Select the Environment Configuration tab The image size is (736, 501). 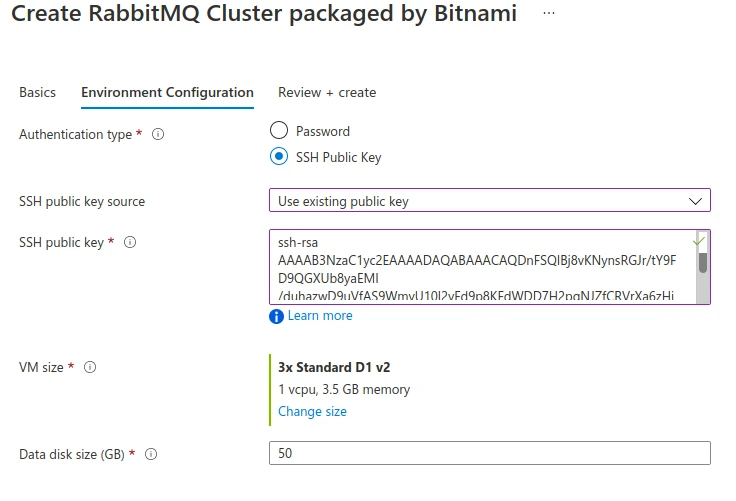(167, 92)
